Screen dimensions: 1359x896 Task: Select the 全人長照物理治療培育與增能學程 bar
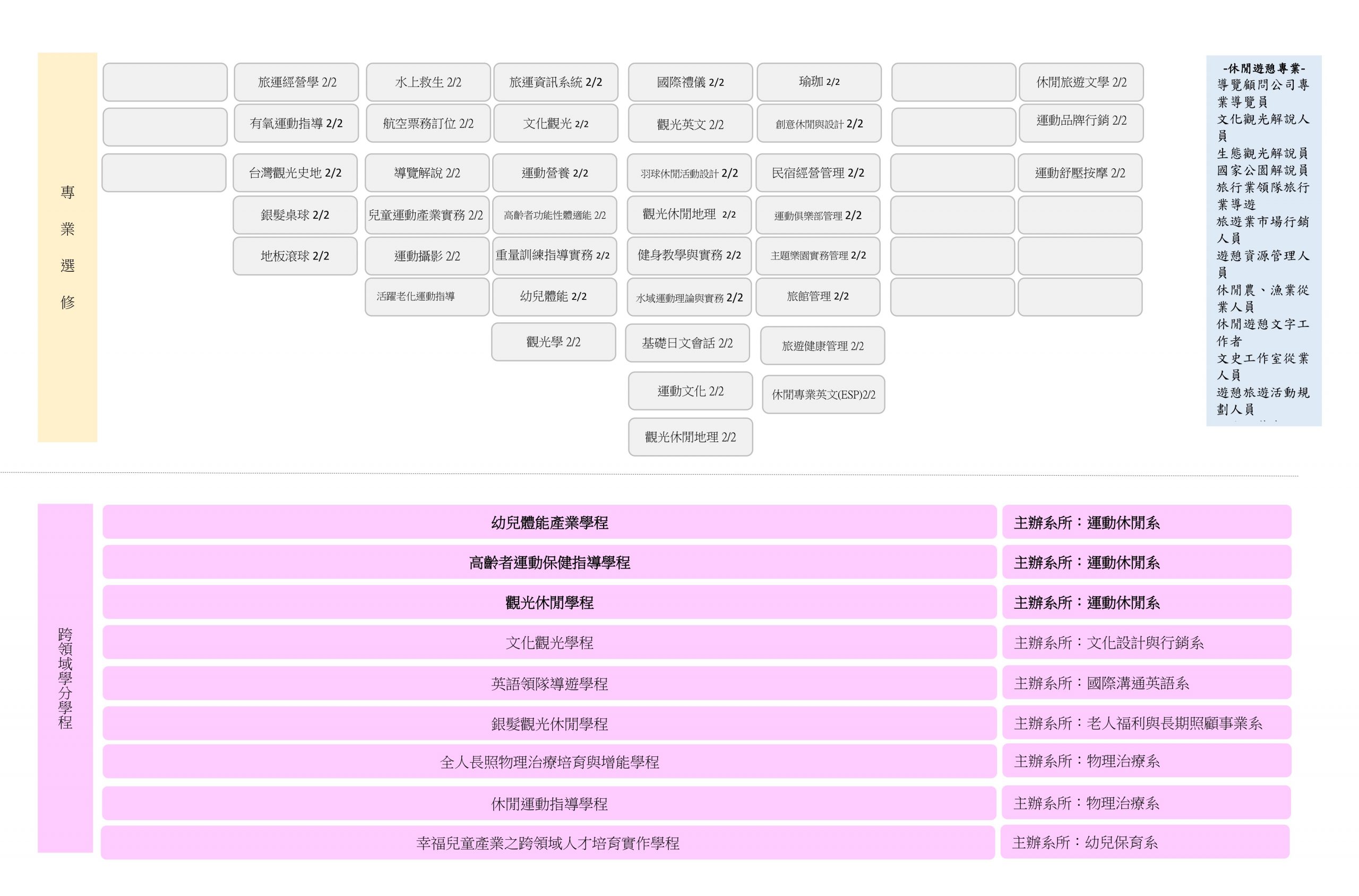550,761
